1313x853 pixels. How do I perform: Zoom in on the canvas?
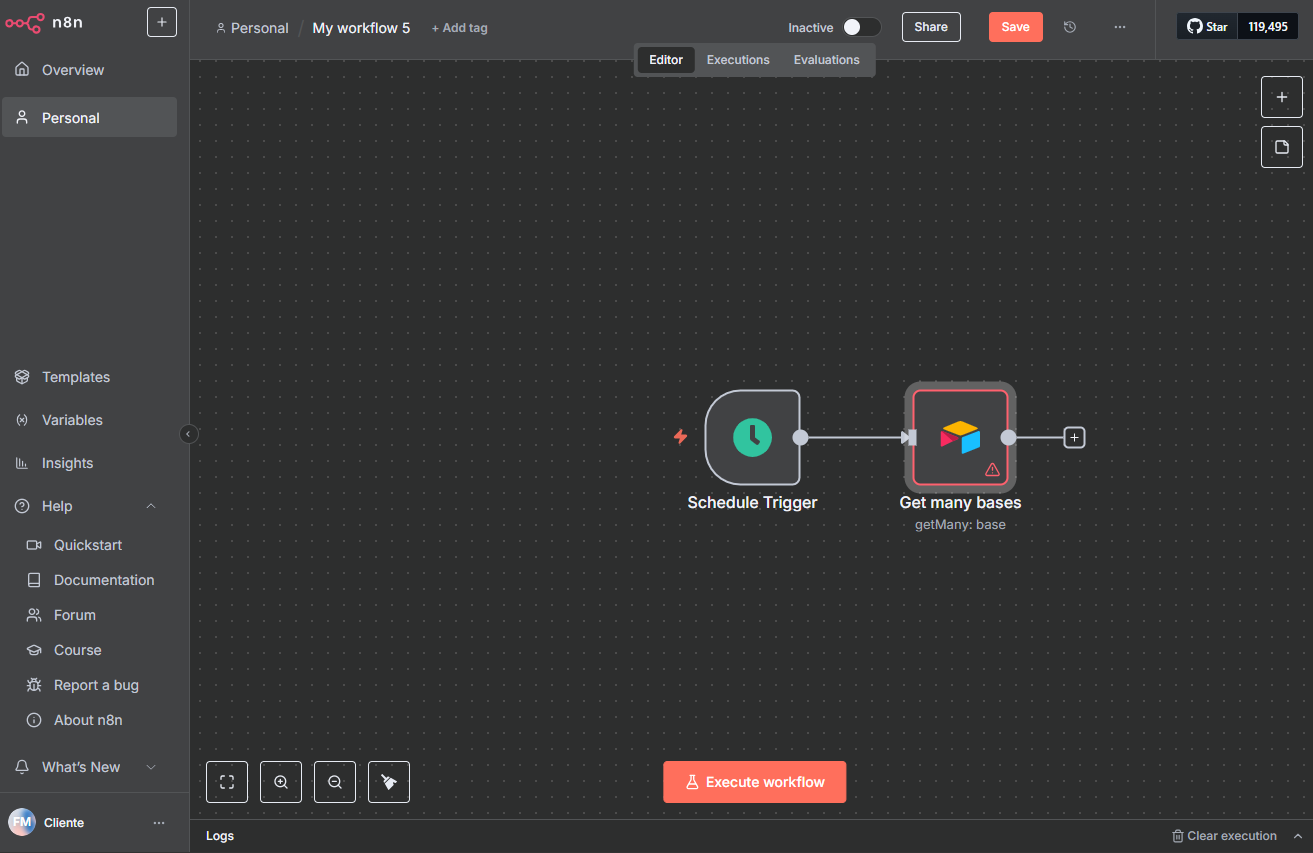[281, 782]
